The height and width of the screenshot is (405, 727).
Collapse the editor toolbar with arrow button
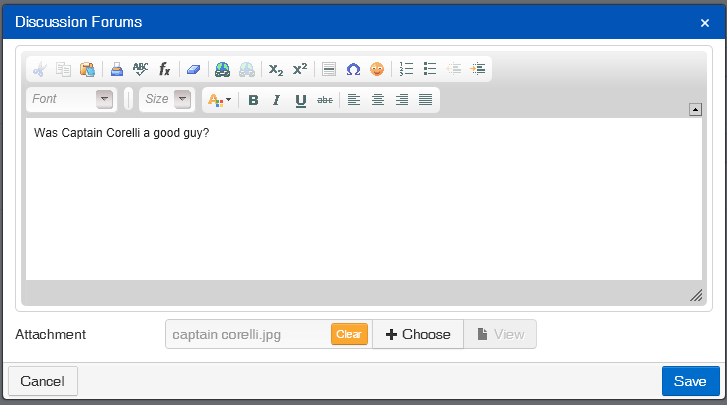pos(695,109)
